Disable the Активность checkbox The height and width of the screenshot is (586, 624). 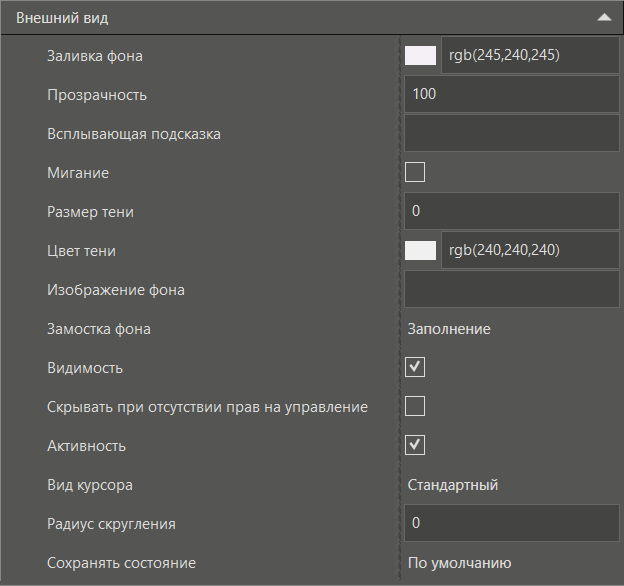[415, 446]
